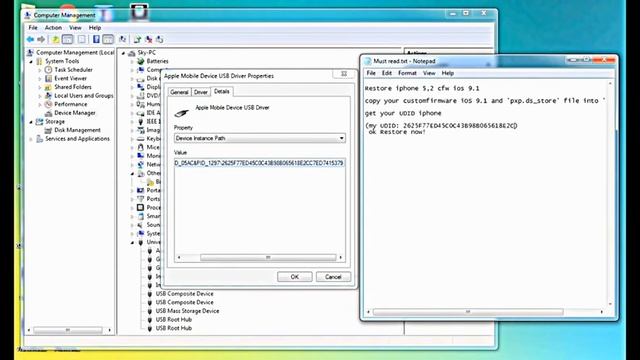Expand the Performance node
Image resolution: width=640 pixels, height=360 pixels.
point(40,104)
